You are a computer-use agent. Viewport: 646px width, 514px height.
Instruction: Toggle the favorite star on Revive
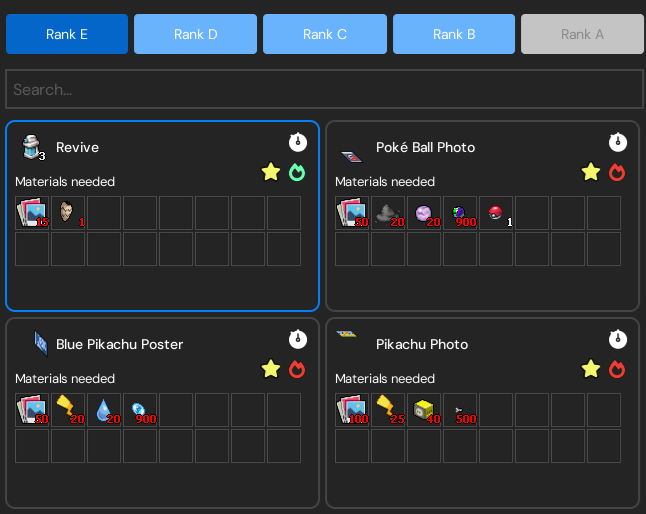(270, 172)
